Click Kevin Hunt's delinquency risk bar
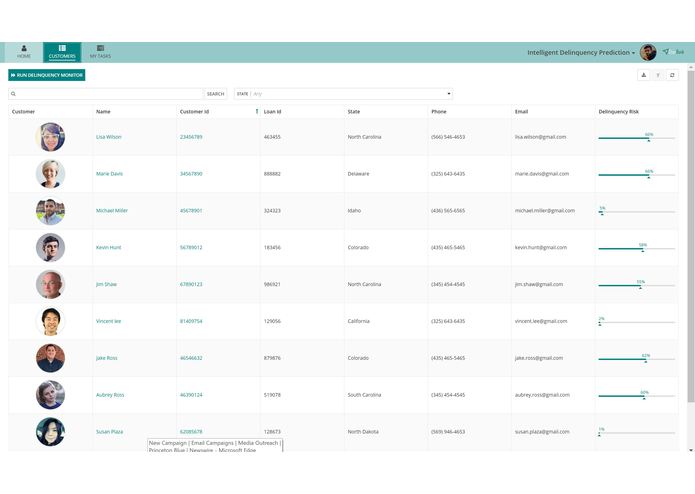The image size is (695, 494). [636, 248]
